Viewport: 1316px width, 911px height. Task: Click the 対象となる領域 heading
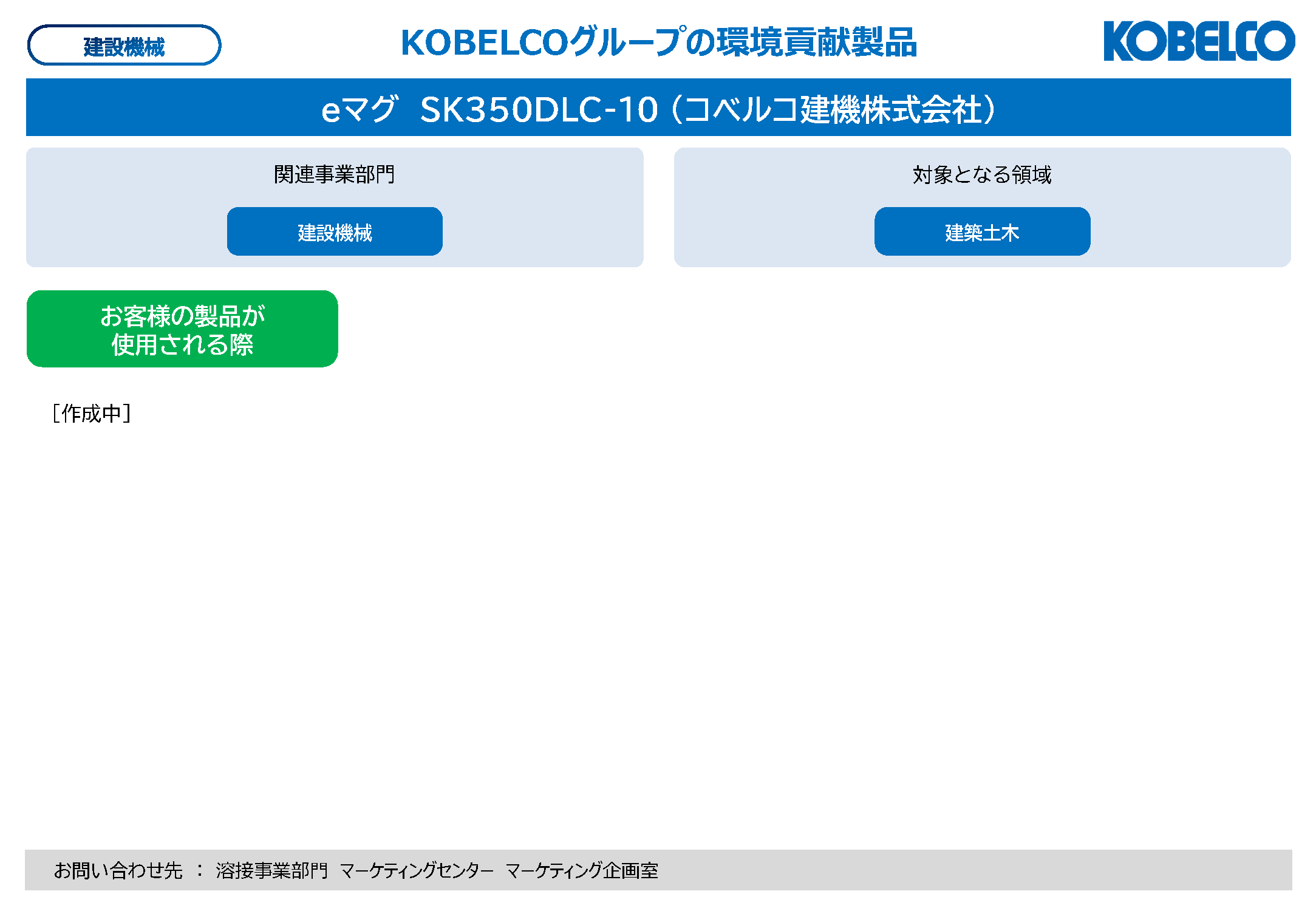click(x=982, y=174)
